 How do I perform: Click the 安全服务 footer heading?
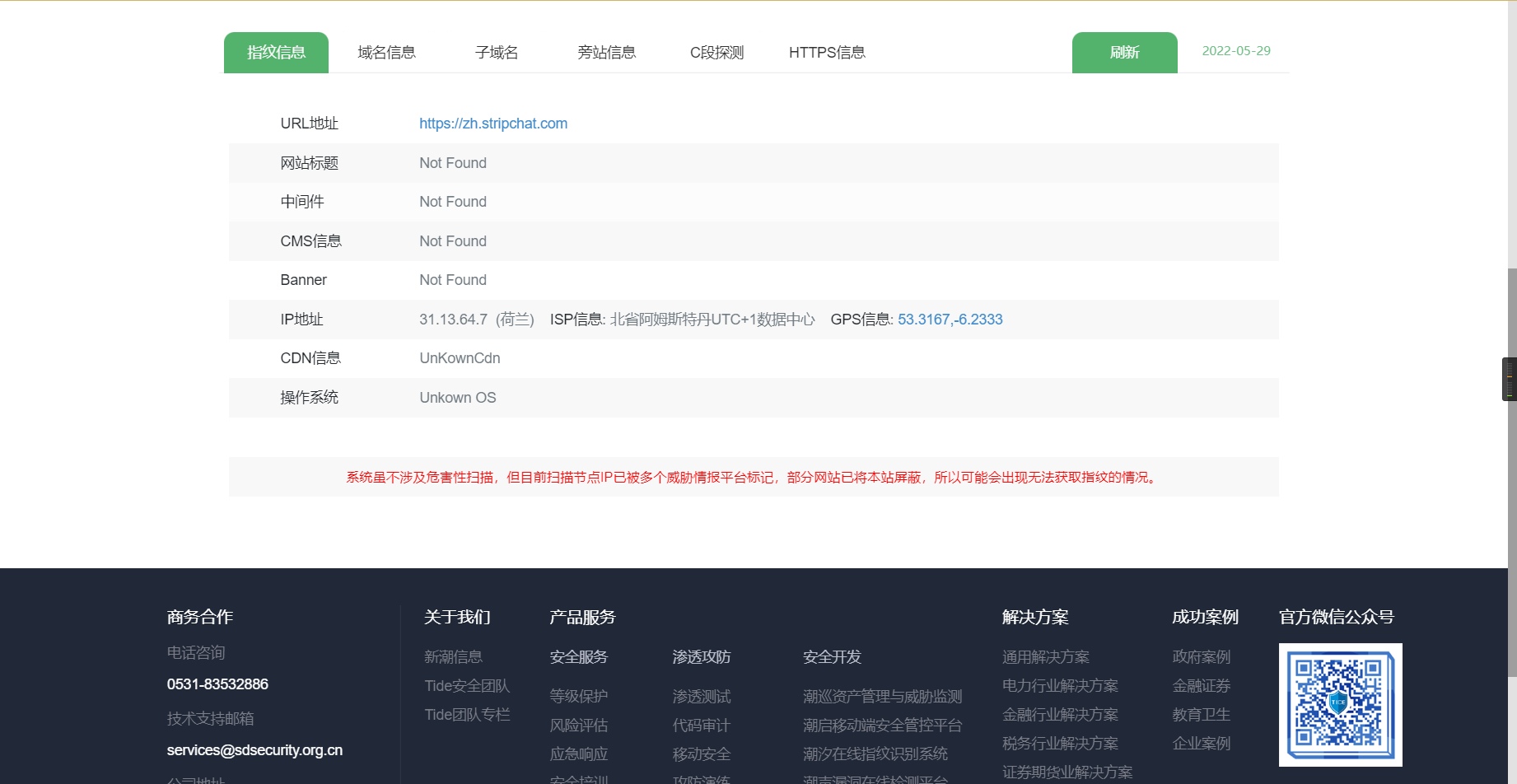click(x=579, y=657)
